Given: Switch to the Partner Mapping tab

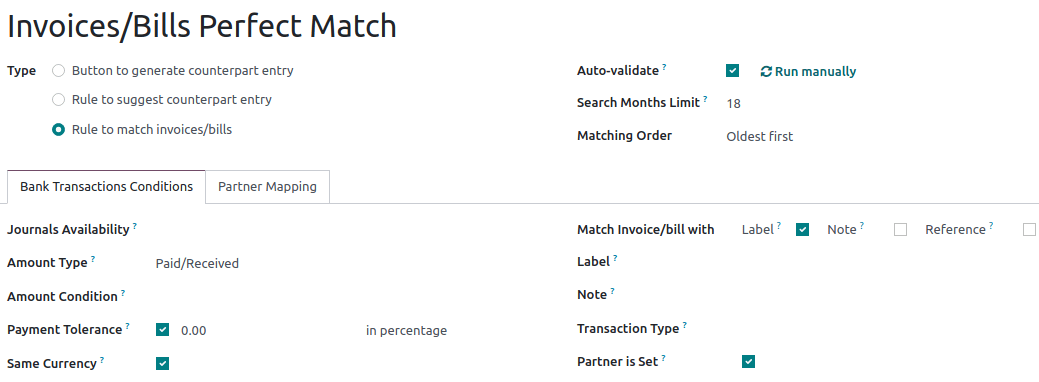Looking at the screenshot, I should pyautogui.click(x=267, y=187).
